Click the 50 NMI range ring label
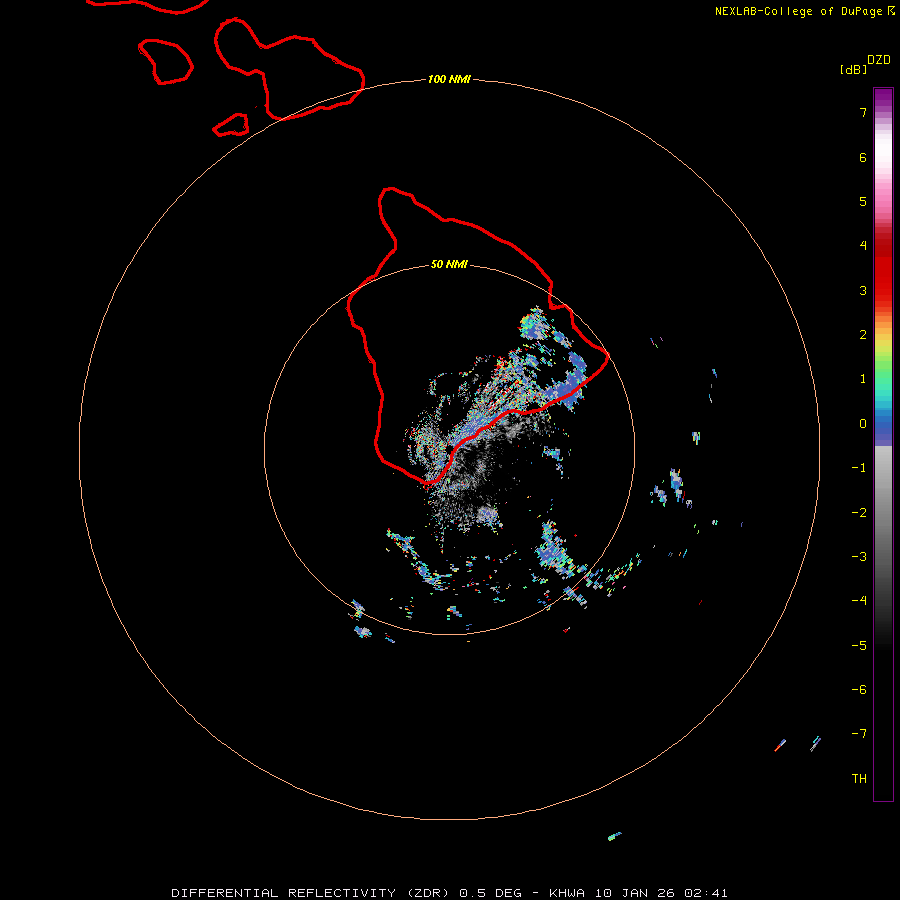Image resolution: width=900 pixels, height=900 pixels. [x=449, y=264]
